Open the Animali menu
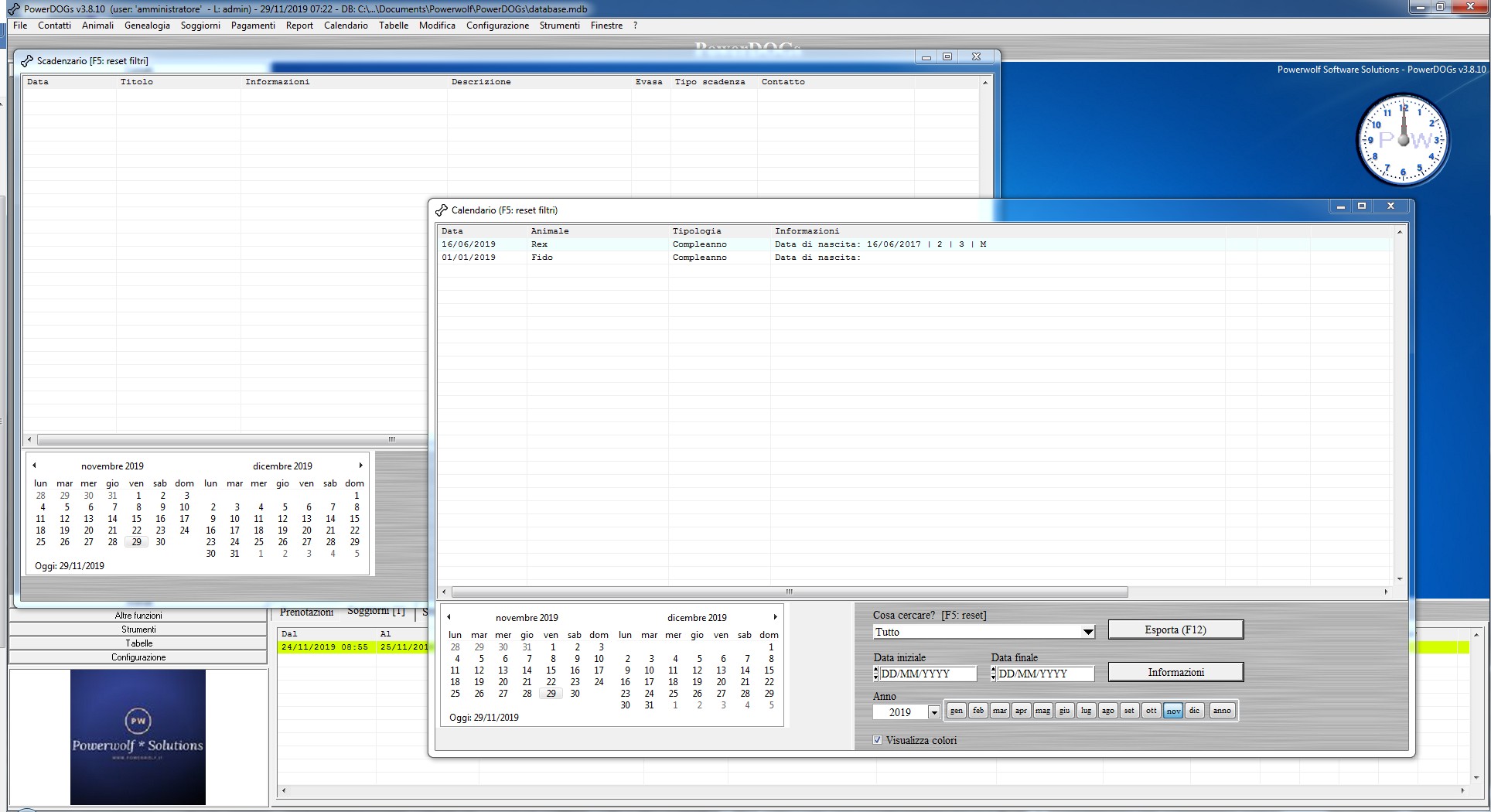1491x812 pixels. coord(97,26)
